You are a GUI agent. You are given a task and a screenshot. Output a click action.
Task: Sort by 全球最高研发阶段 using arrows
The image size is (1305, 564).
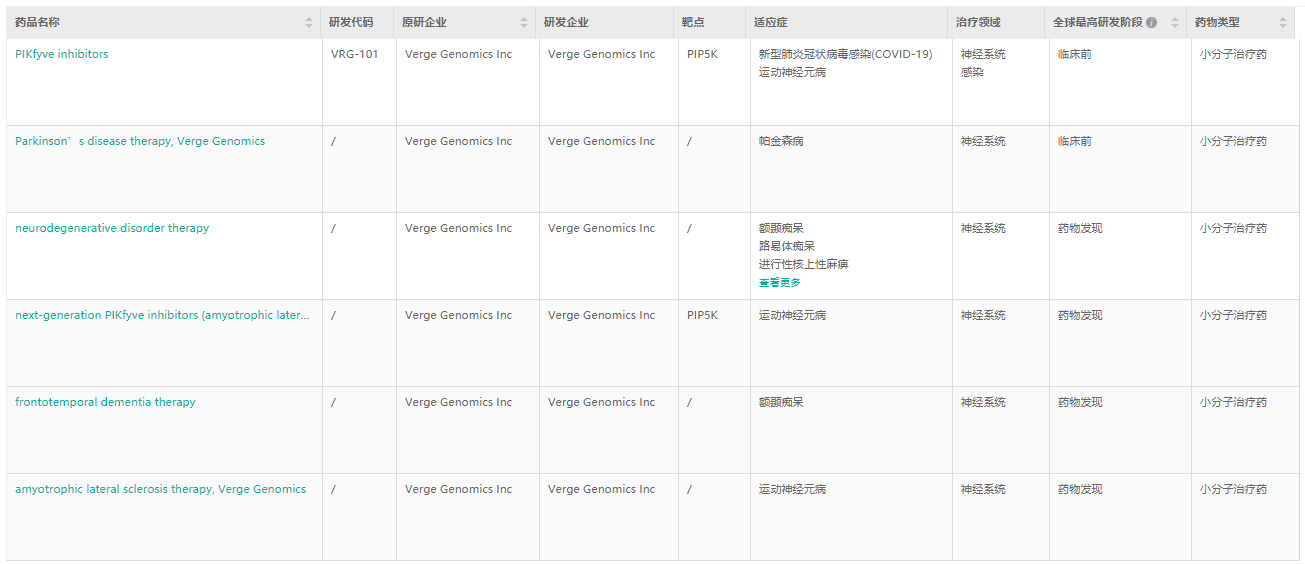coord(1175,22)
